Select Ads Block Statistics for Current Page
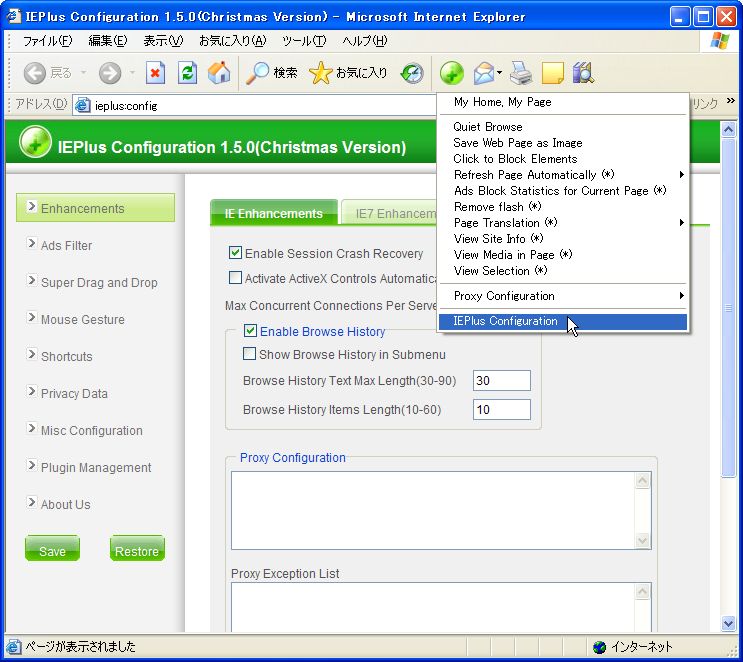Screen dimensions: 743x662 [563, 190]
